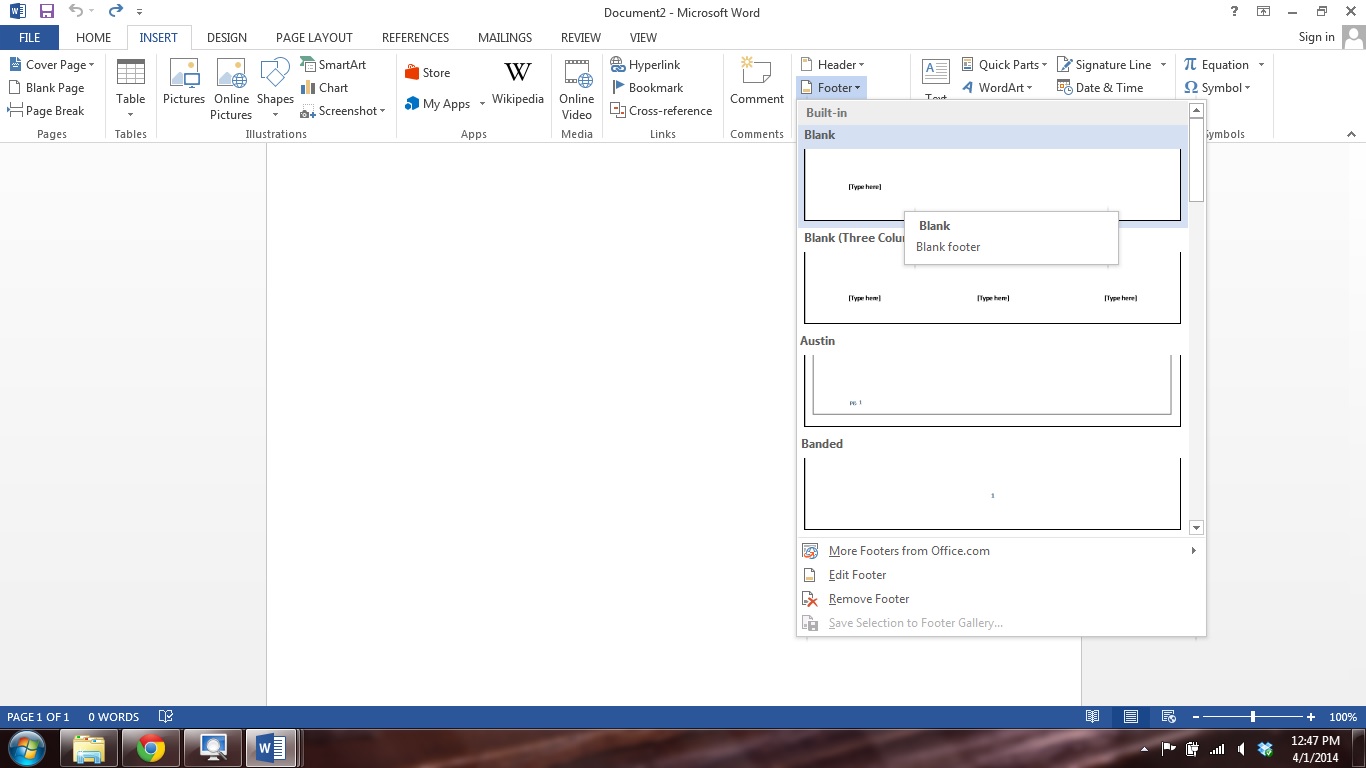Expand the My Apps dropdown arrow
This screenshot has width=1366, height=768.
[482, 104]
